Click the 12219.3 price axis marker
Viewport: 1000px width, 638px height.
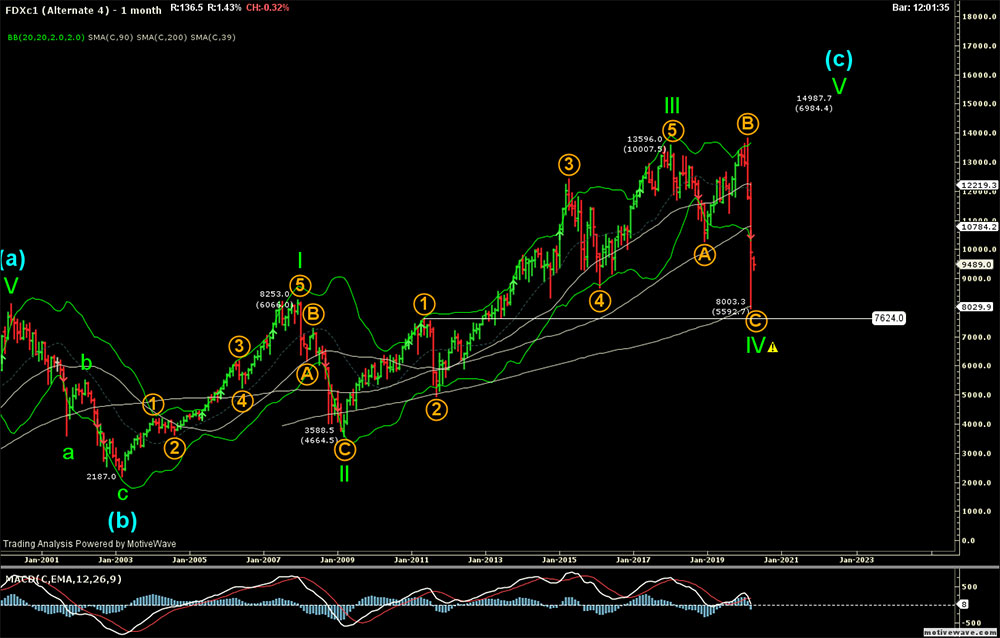pos(973,185)
